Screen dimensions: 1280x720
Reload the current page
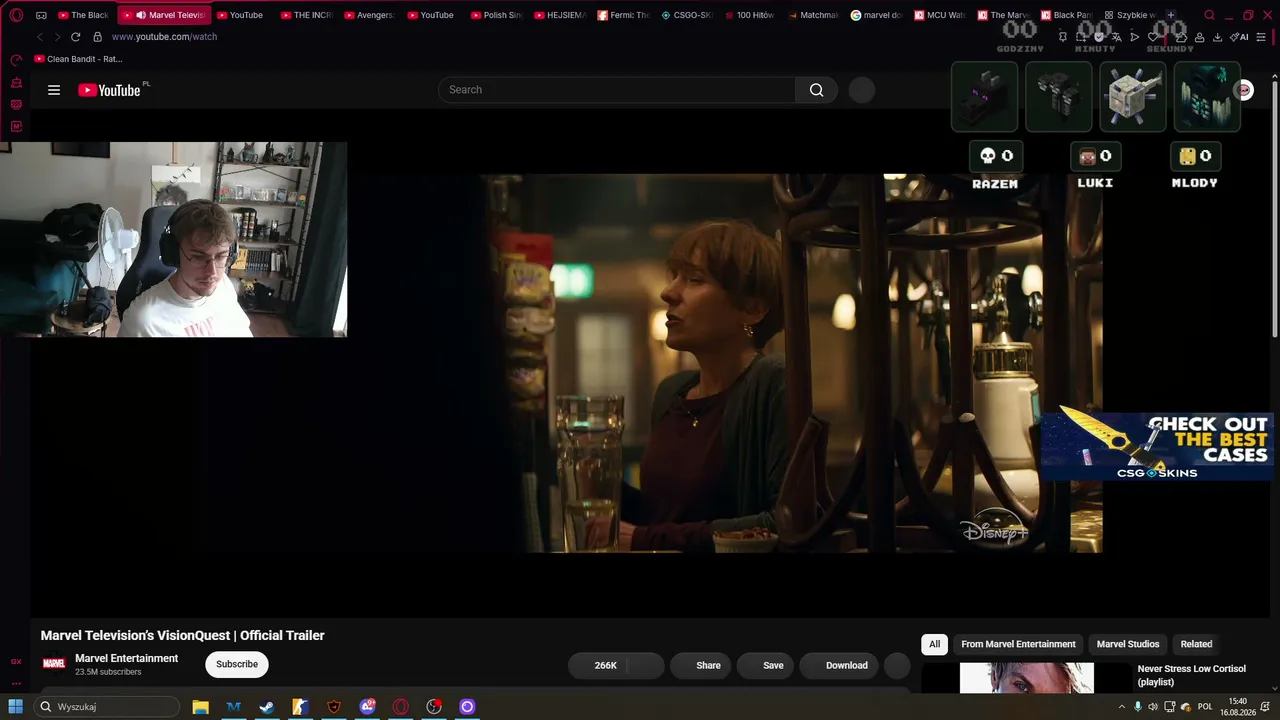click(75, 37)
